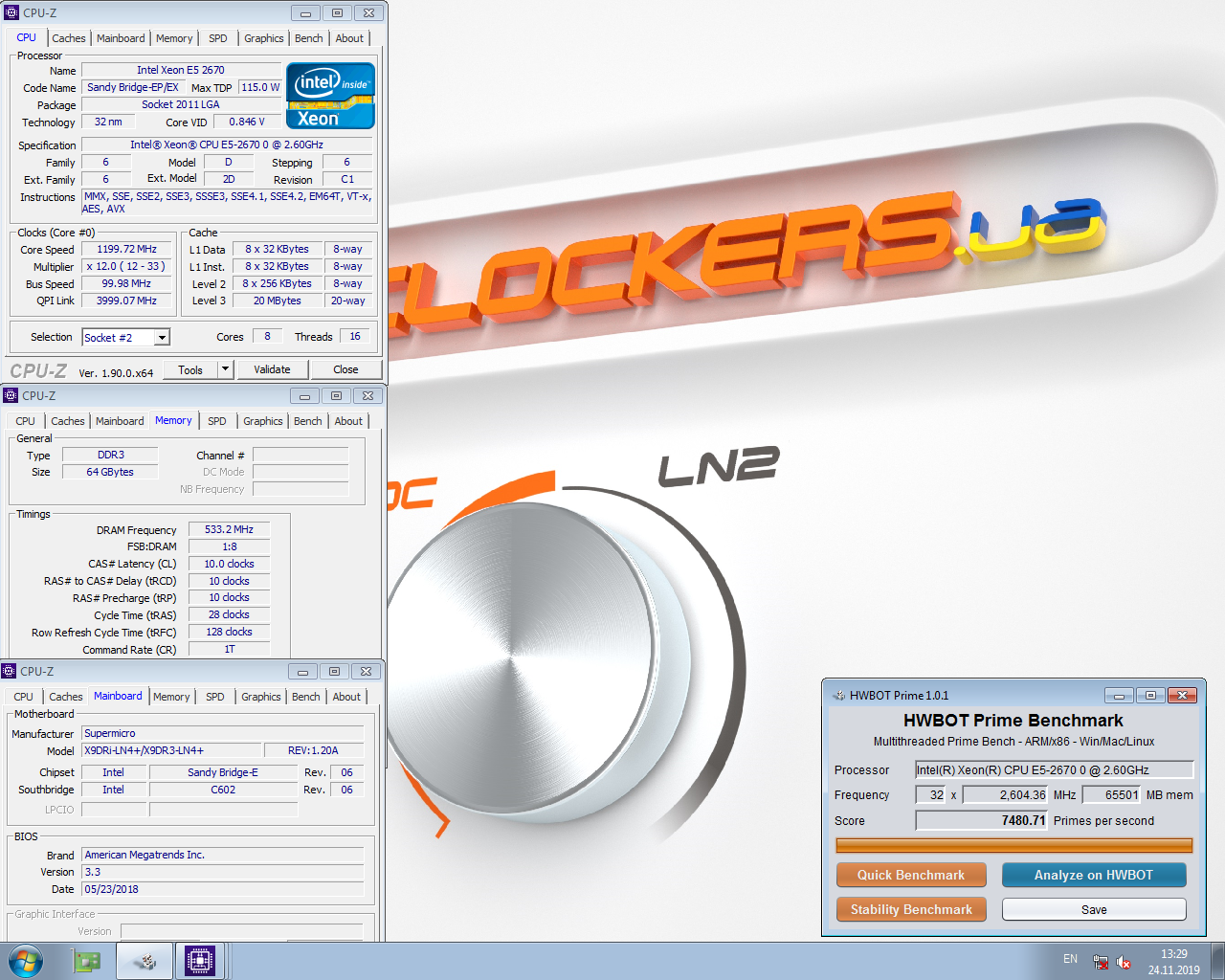Image resolution: width=1225 pixels, height=980 pixels.
Task: Click the Intel Xeon inside logo
Action: [330, 96]
